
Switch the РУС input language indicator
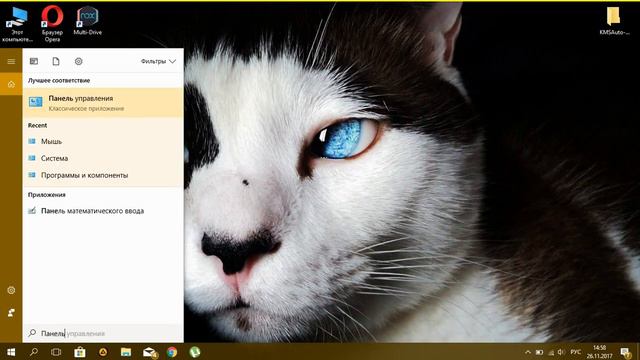click(x=576, y=352)
